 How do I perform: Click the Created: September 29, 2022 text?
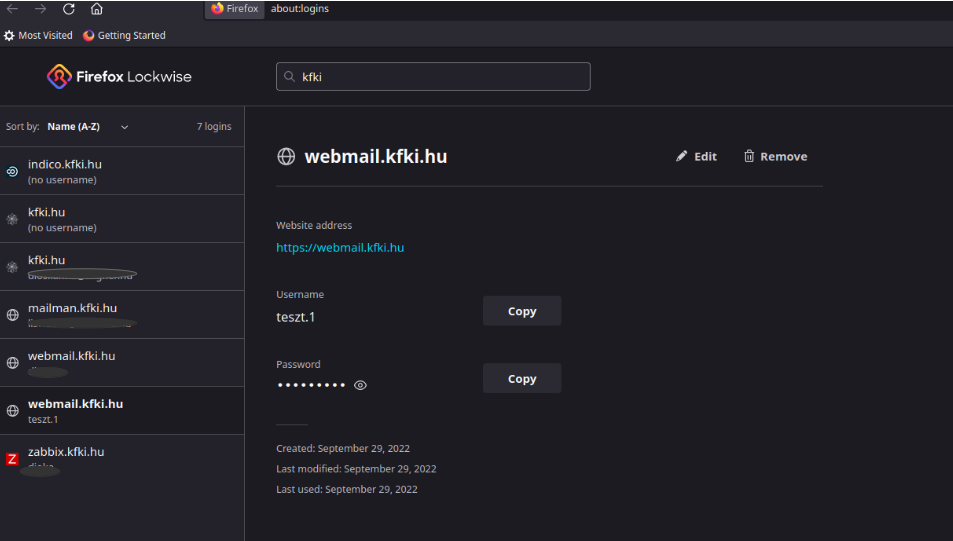click(343, 449)
